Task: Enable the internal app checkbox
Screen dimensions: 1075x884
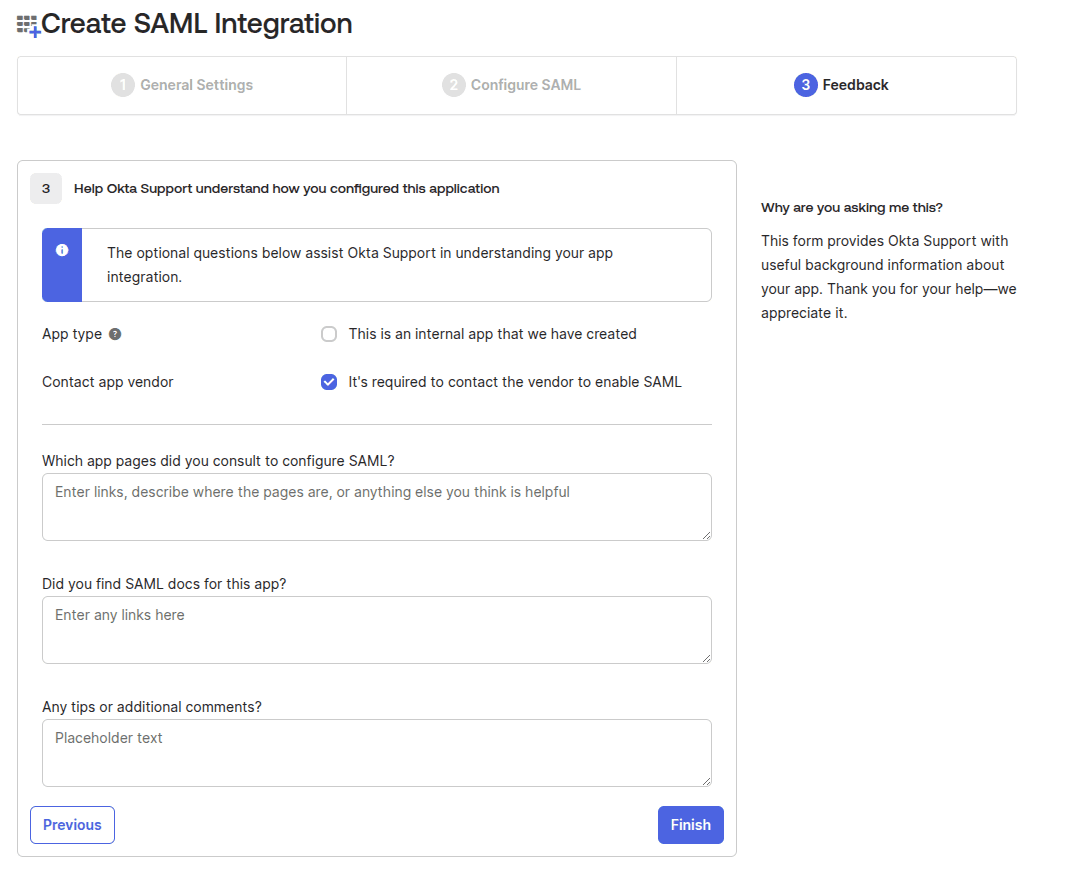Action: coord(329,334)
